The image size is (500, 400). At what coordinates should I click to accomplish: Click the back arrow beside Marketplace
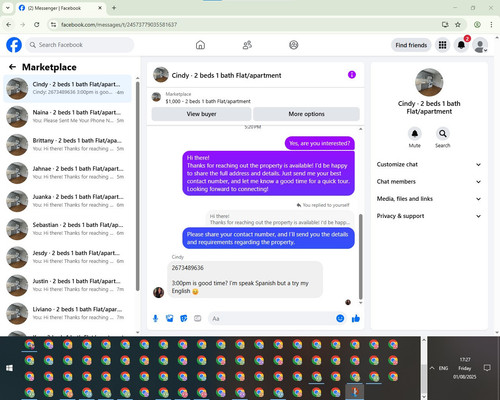12,67
